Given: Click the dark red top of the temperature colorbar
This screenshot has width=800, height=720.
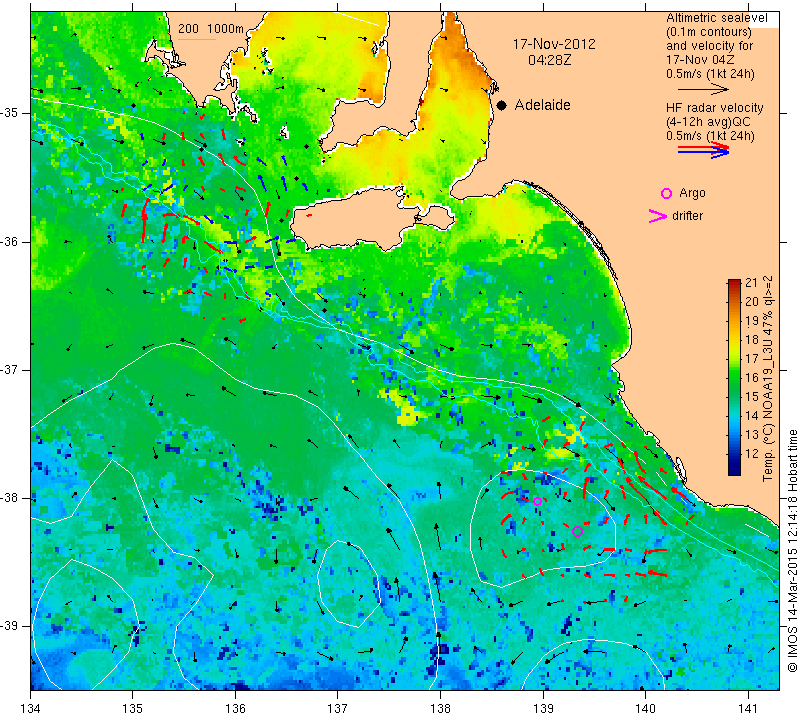Looking at the screenshot, I should pyautogui.click(x=734, y=282).
